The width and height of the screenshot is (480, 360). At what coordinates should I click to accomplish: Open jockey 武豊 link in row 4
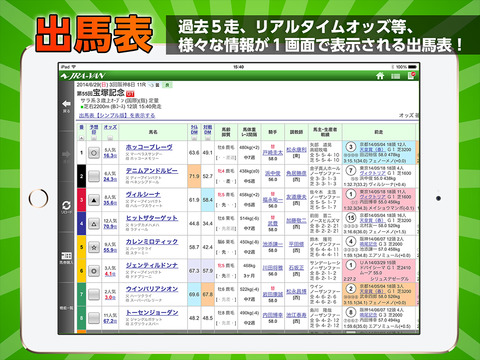tap(273, 224)
